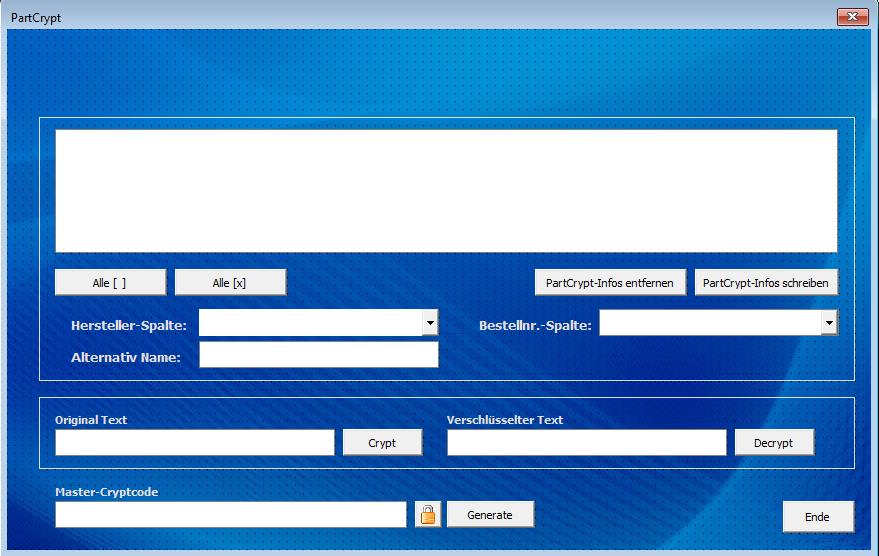The width and height of the screenshot is (879, 556).
Task: Click the Alle [ ] button
Action: click(110, 282)
